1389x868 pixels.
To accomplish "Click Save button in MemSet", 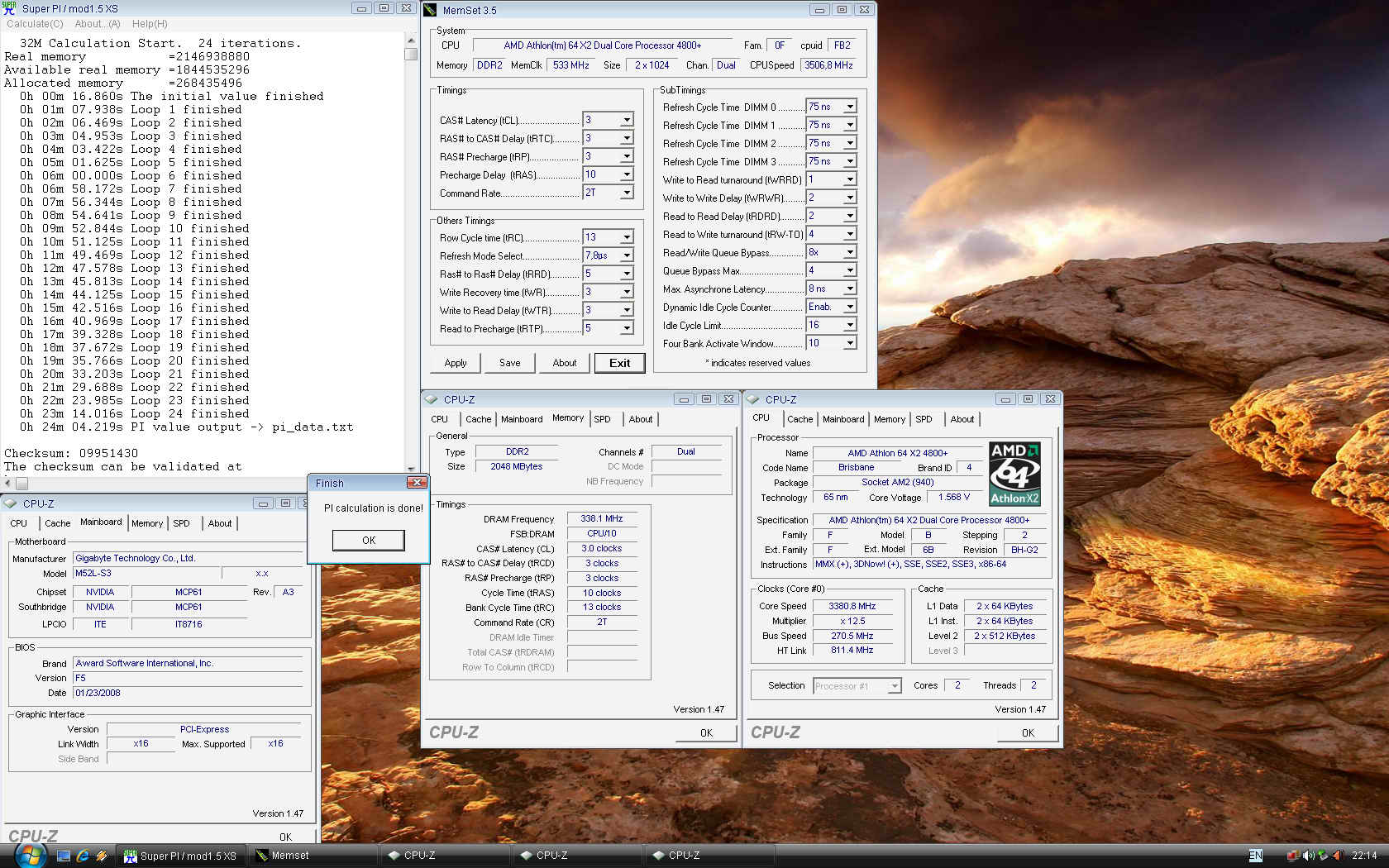I will click(510, 363).
